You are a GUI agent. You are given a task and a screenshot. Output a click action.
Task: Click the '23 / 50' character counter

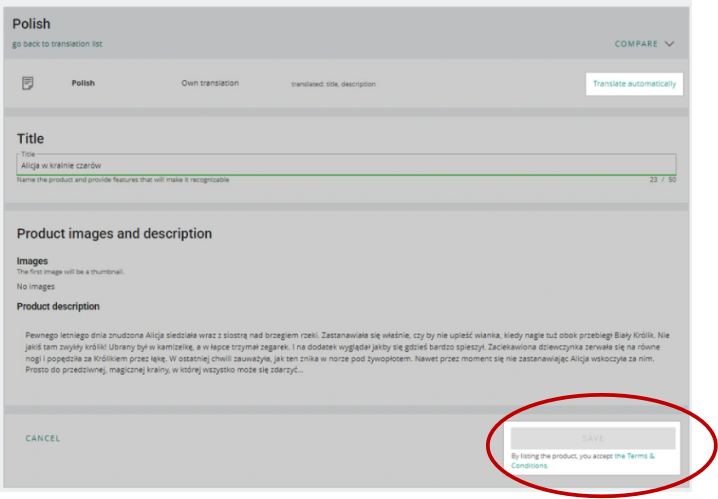tap(663, 179)
